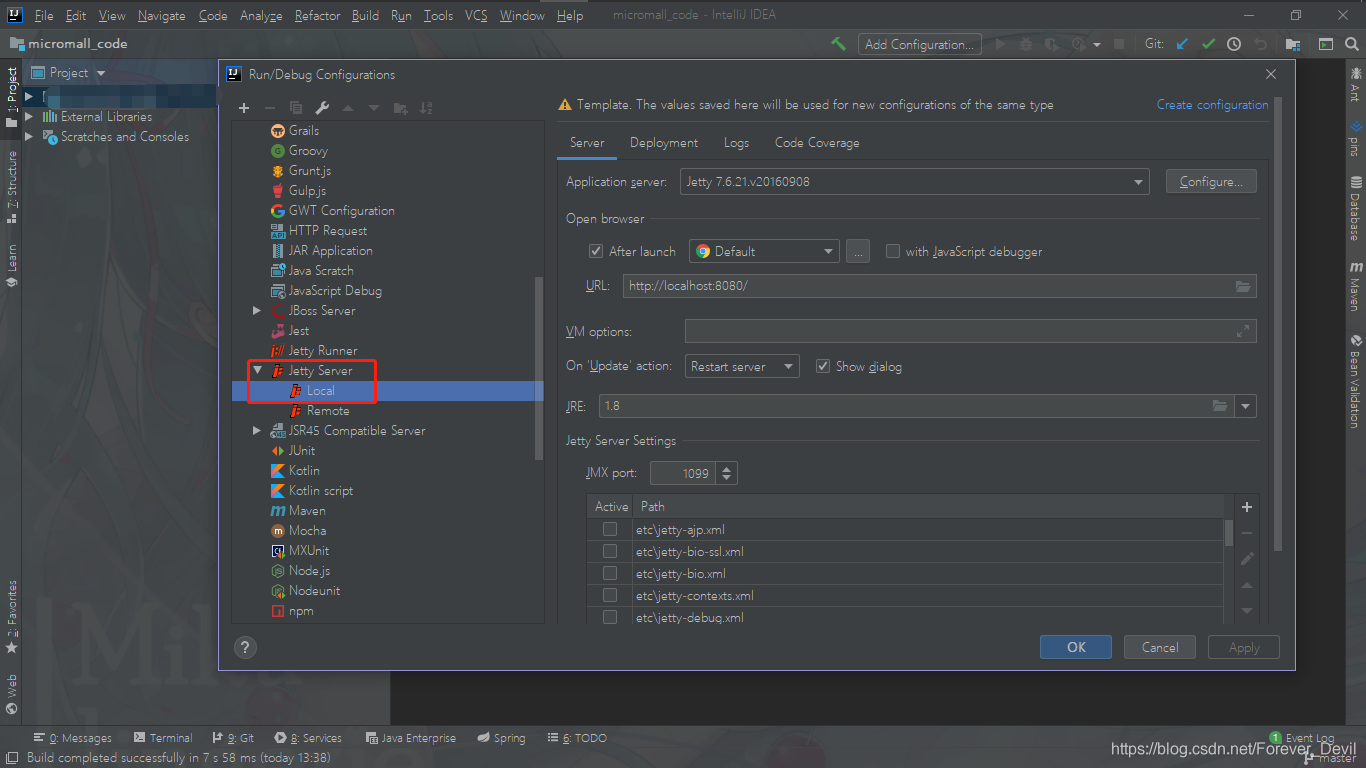Click the plus icon to add new configuration

(244, 108)
